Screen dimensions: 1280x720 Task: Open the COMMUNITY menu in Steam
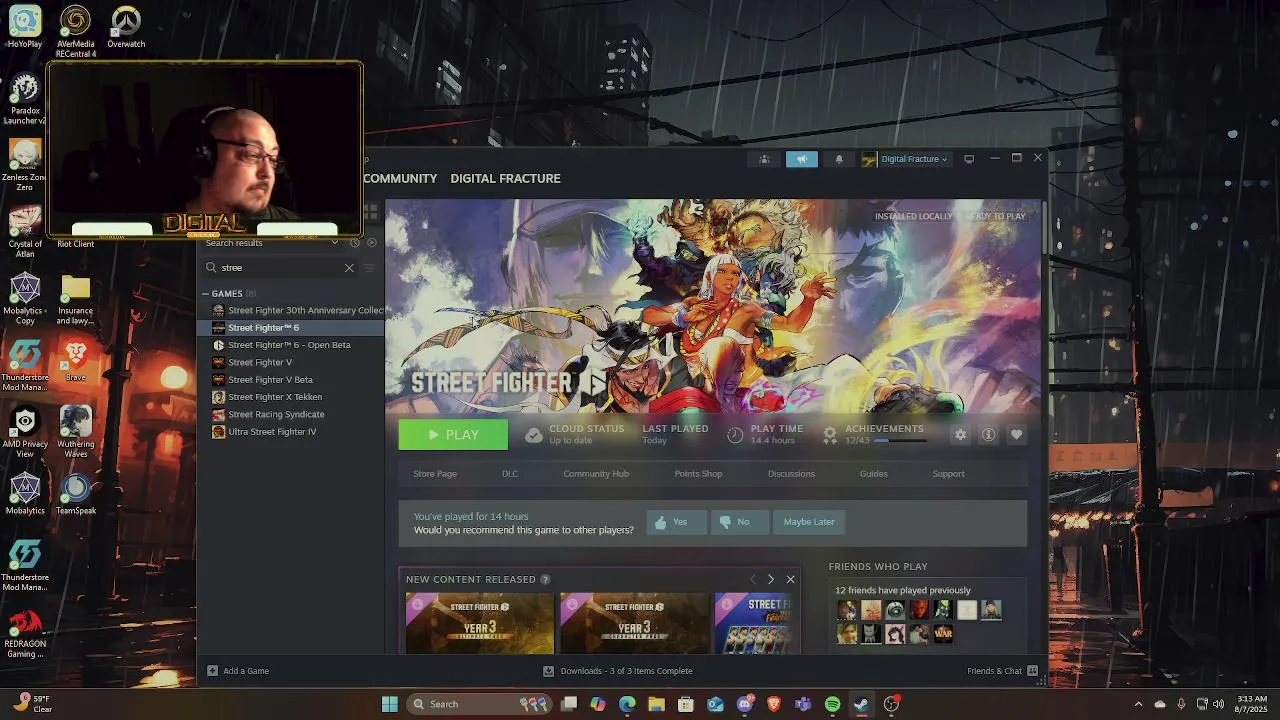(x=400, y=178)
